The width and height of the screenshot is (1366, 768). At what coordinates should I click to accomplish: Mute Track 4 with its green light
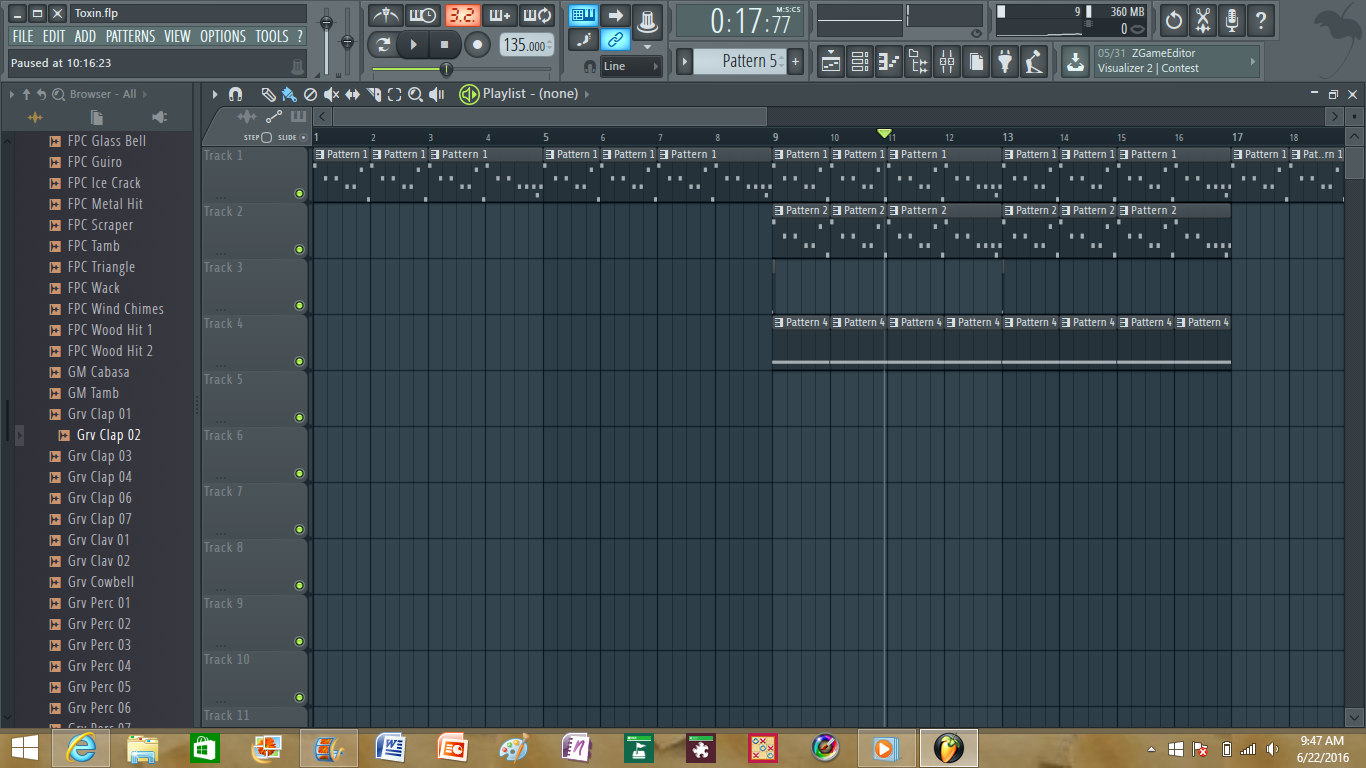(x=299, y=361)
